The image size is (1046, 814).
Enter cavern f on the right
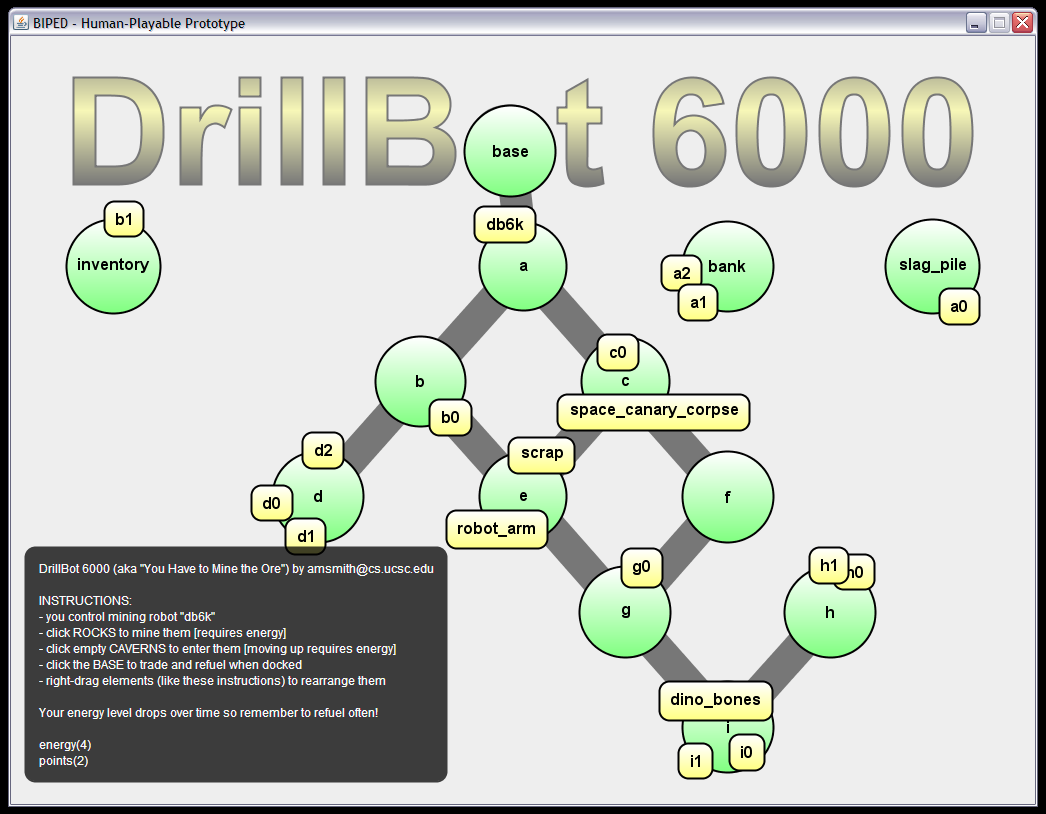(727, 495)
